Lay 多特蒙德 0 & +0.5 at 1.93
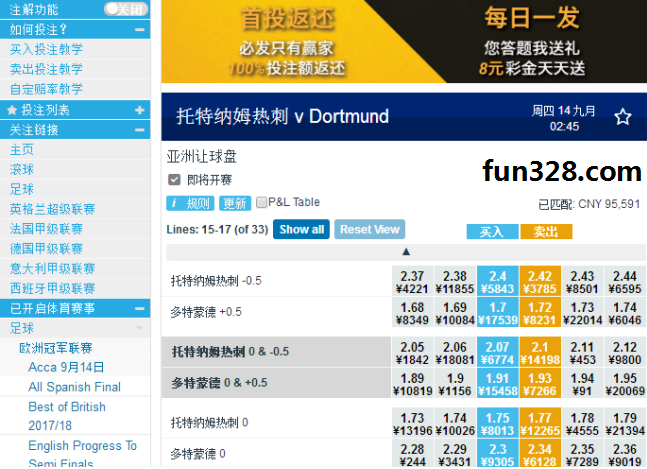This screenshot has height=469, width=647. (540, 384)
